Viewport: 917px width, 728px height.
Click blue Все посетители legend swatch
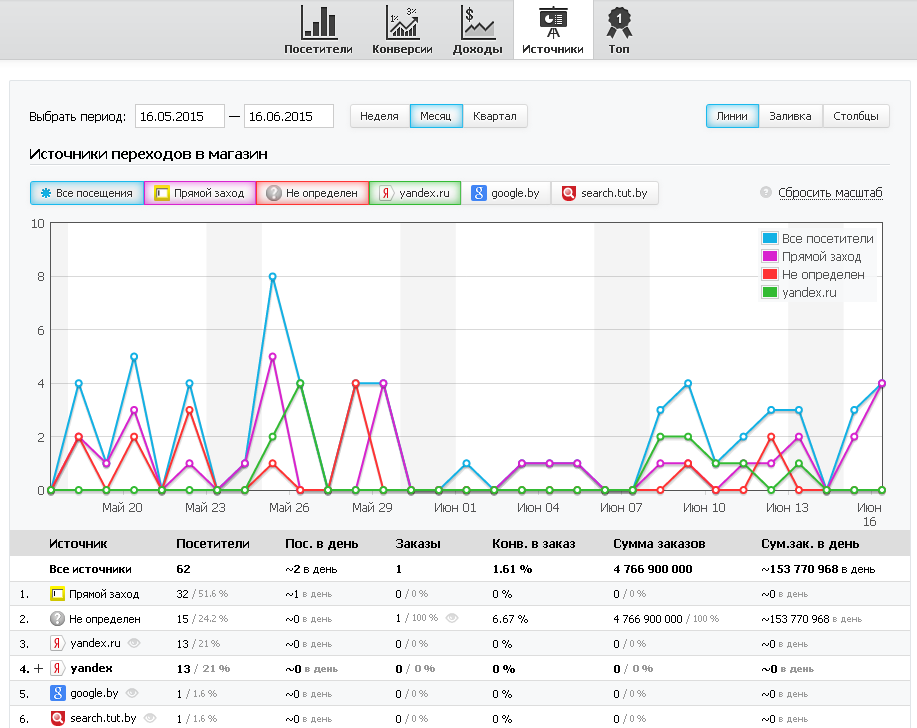pos(770,239)
